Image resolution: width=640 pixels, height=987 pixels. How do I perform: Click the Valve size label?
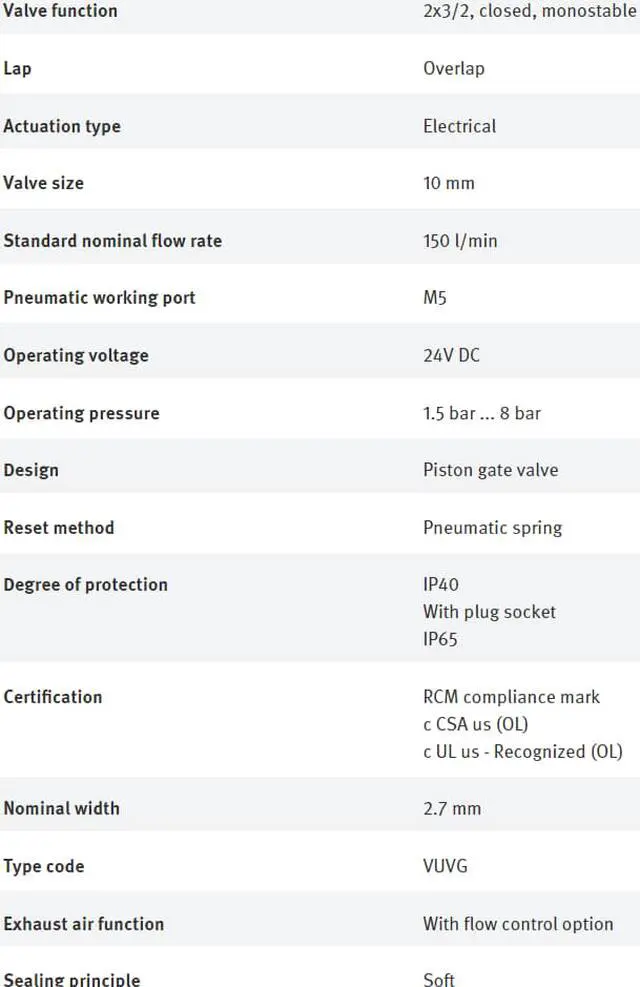[44, 183]
